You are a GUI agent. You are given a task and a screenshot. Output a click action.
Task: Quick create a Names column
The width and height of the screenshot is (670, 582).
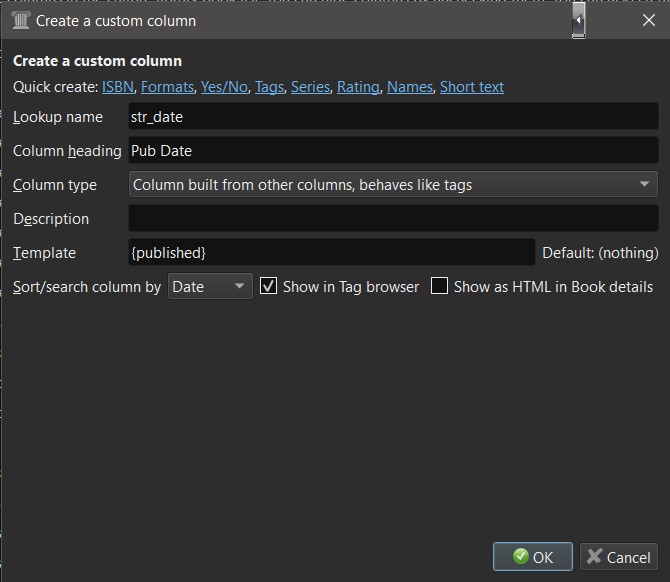pos(410,87)
